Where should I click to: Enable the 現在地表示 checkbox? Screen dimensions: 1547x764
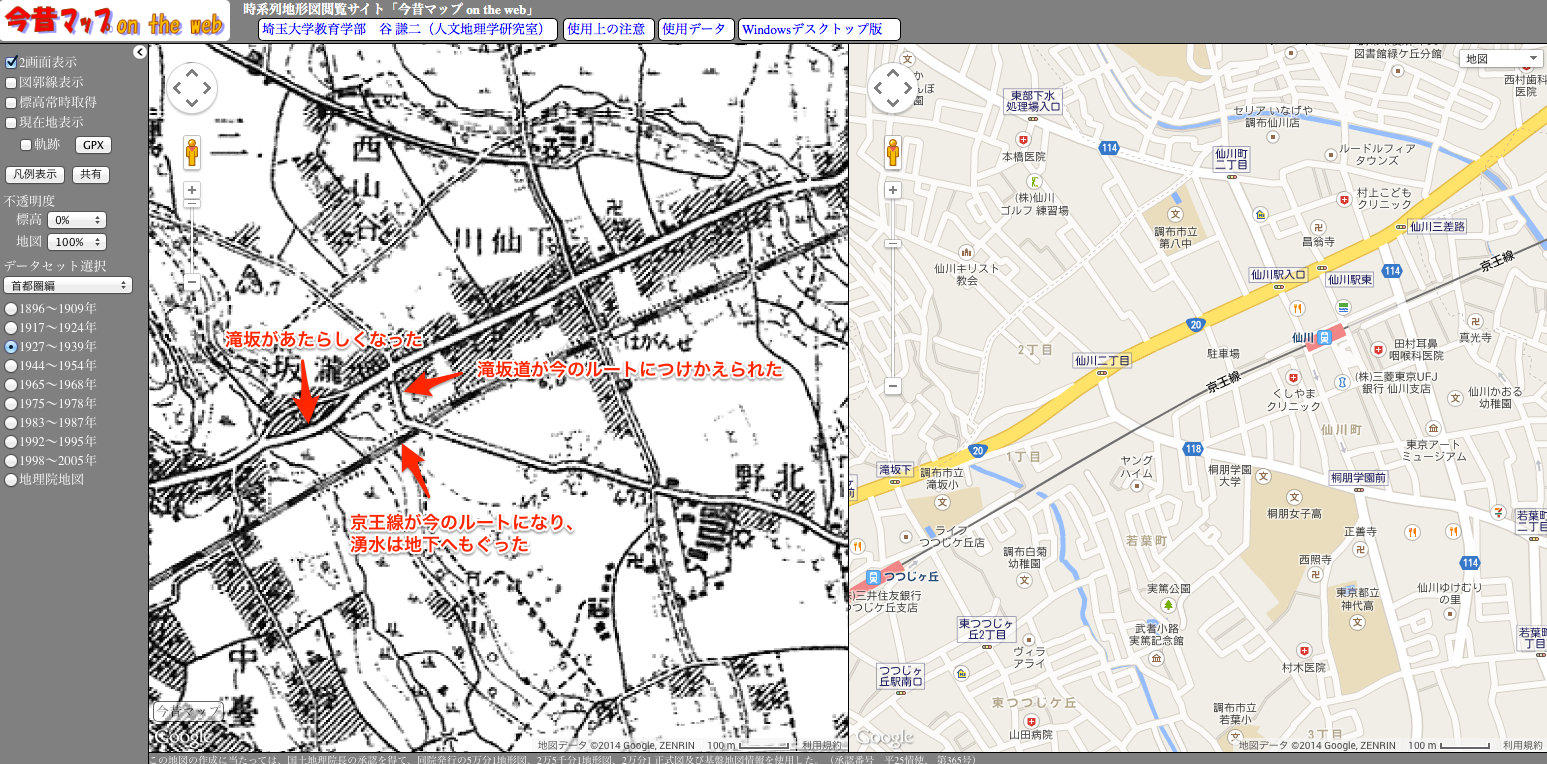coord(11,122)
